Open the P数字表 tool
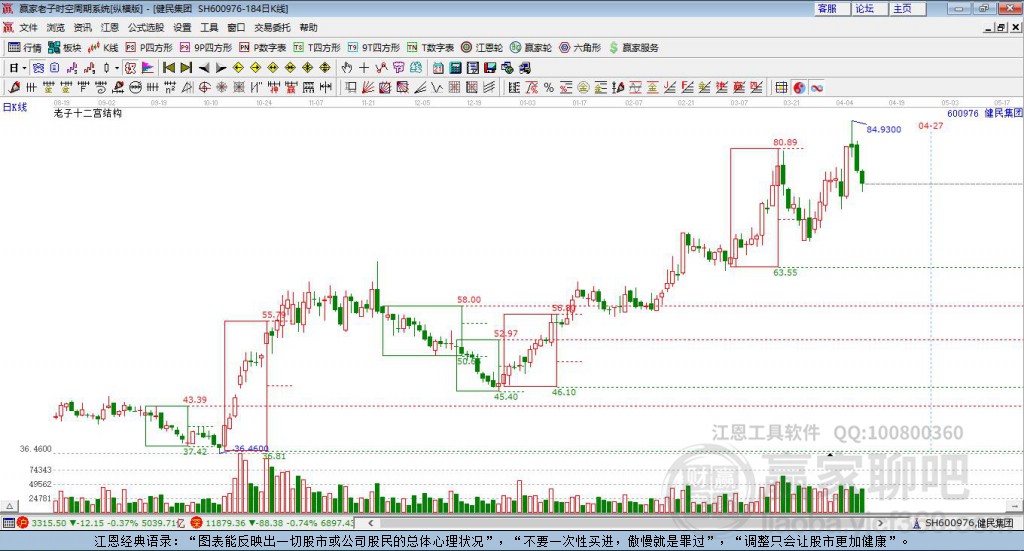Viewport: 1024px width, 551px height. (263, 48)
